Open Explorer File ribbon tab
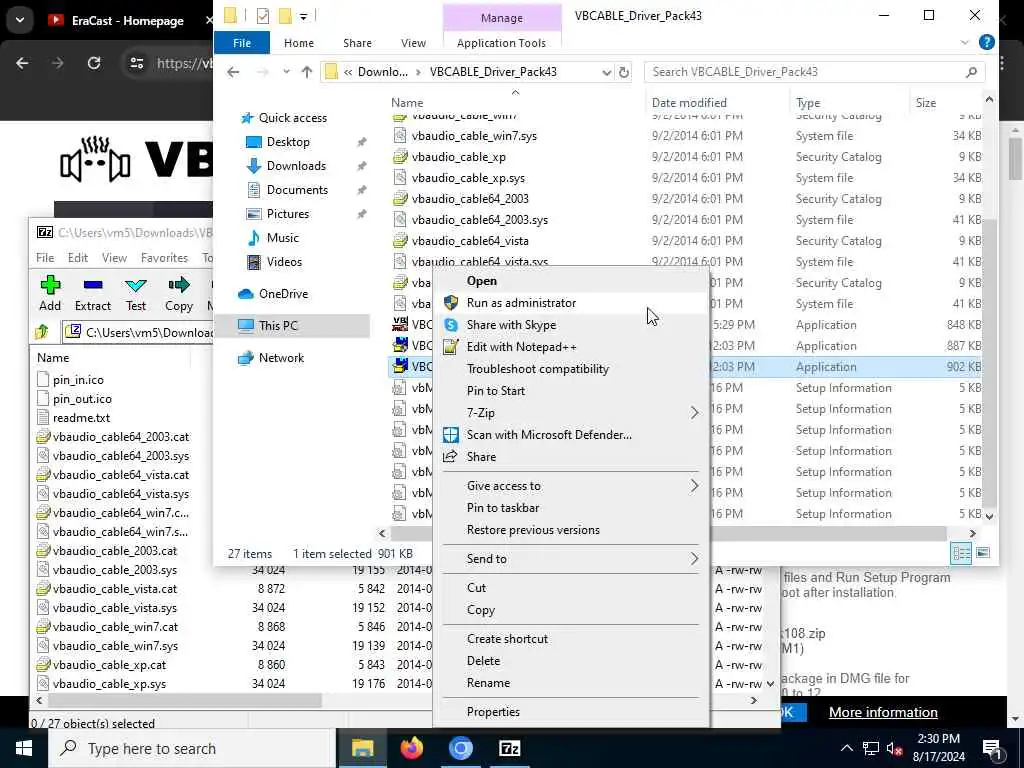 coord(242,42)
